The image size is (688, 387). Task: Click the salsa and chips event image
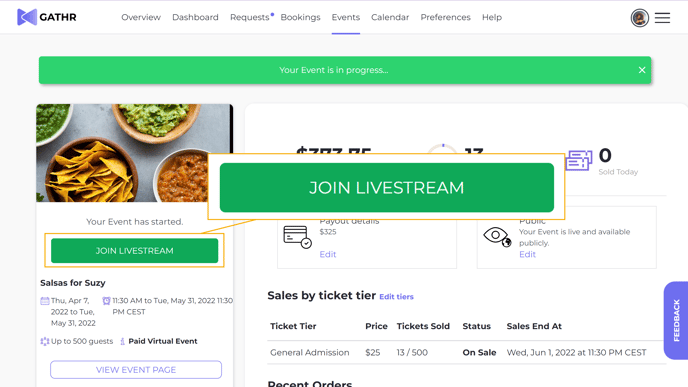pos(134,153)
